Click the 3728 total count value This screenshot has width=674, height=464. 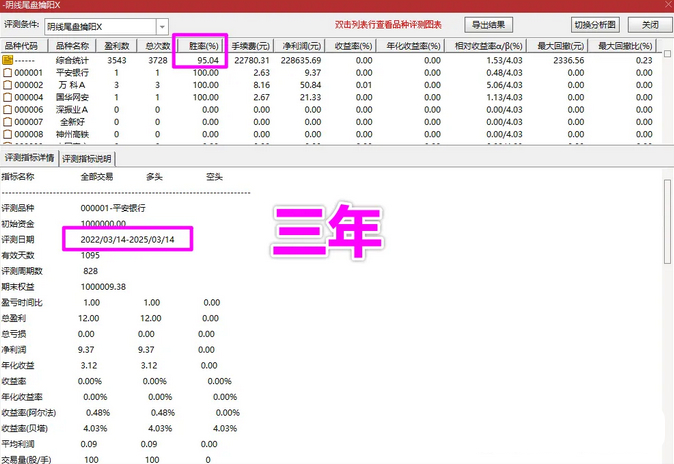[158, 60]
